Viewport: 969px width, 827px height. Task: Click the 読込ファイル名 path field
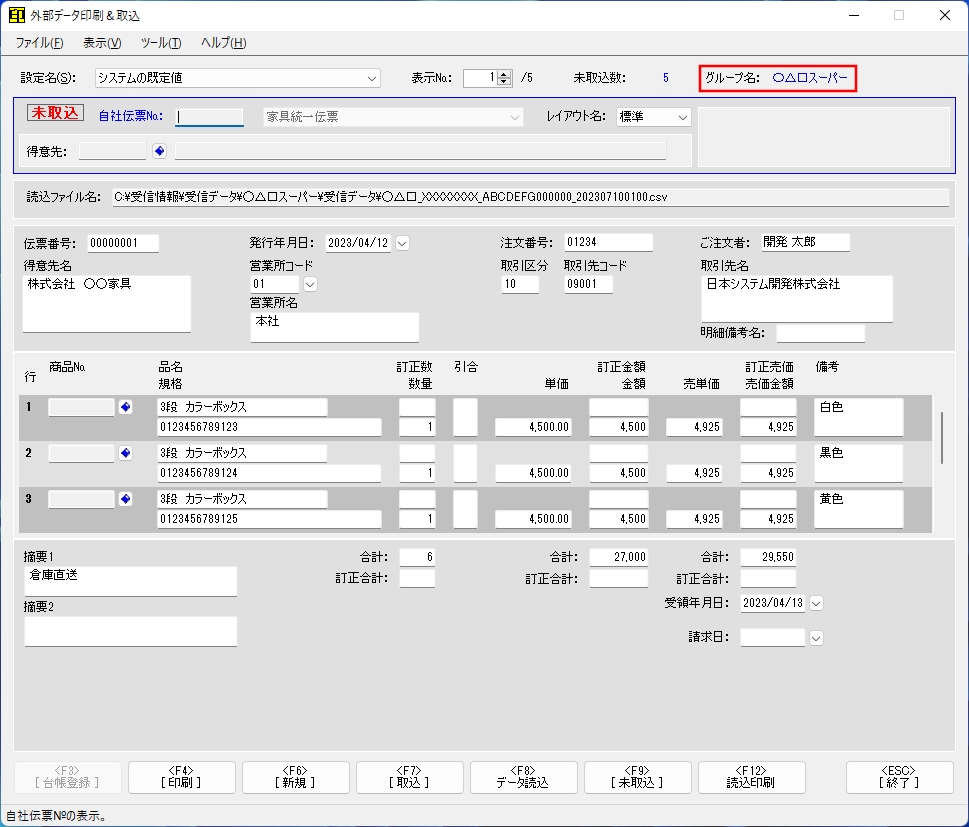[531, 197]
